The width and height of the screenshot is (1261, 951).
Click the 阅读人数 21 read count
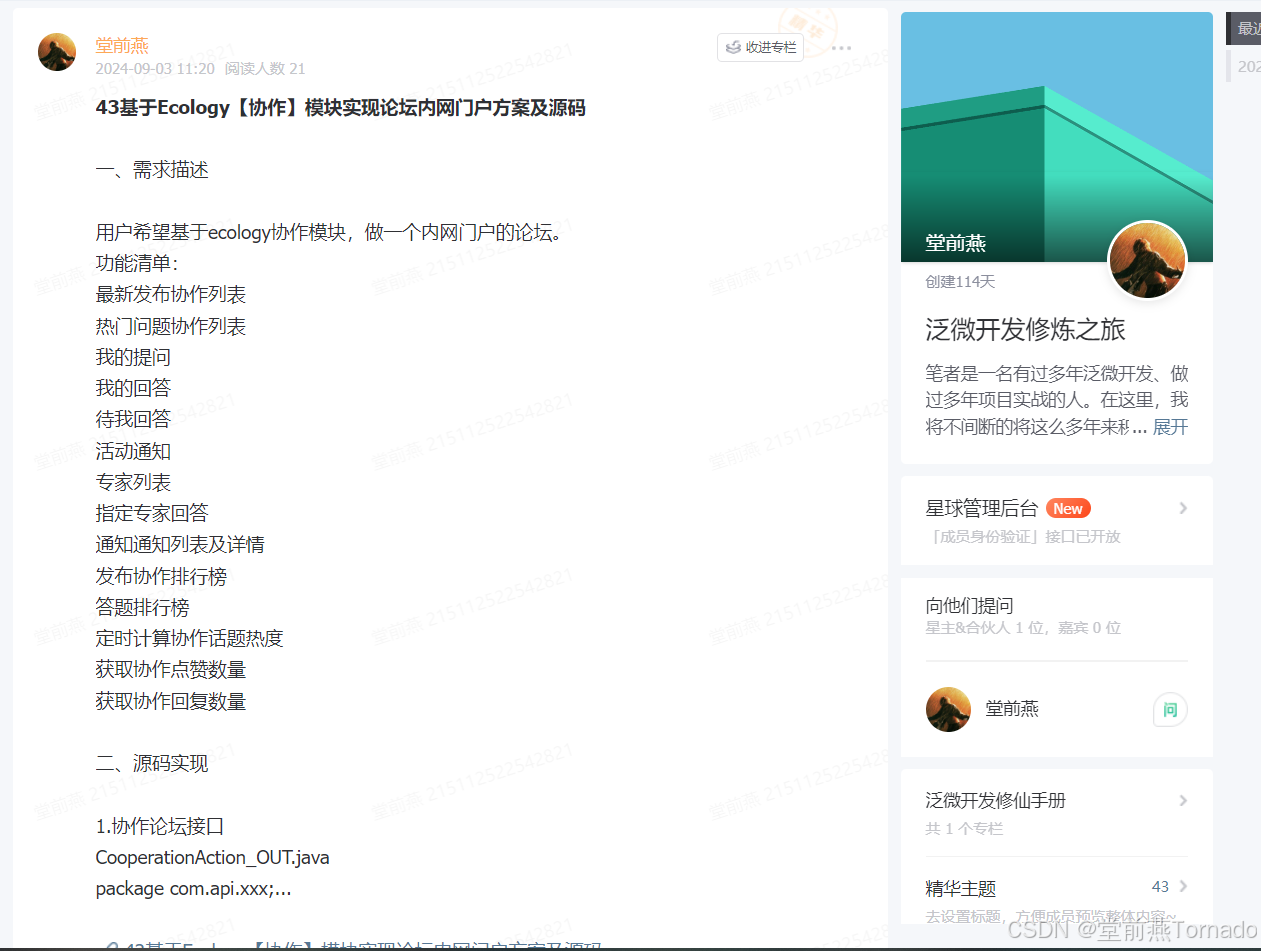(265, 68)
